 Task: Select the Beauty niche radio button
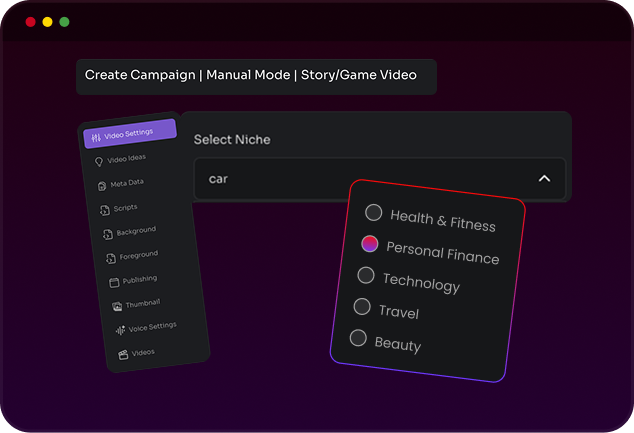pyautogui.click(x=358, y=338)
